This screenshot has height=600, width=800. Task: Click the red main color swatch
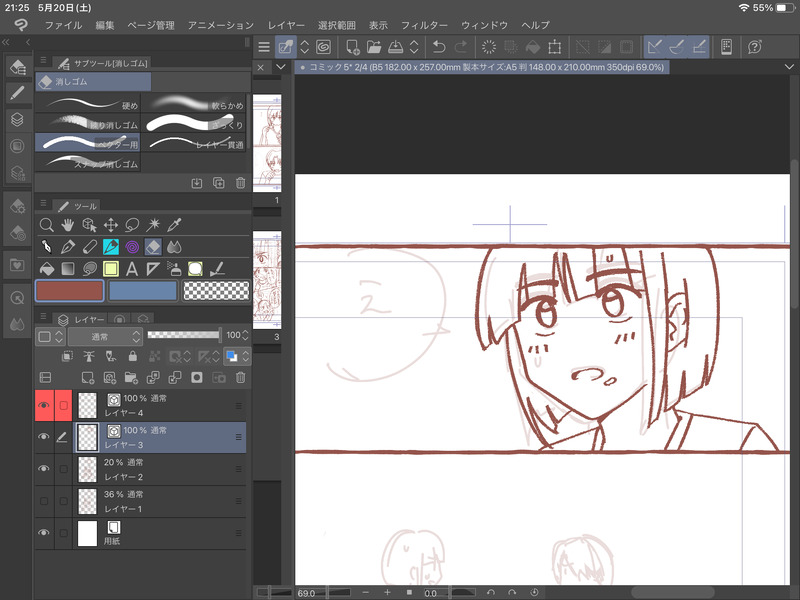pos(69,291)
